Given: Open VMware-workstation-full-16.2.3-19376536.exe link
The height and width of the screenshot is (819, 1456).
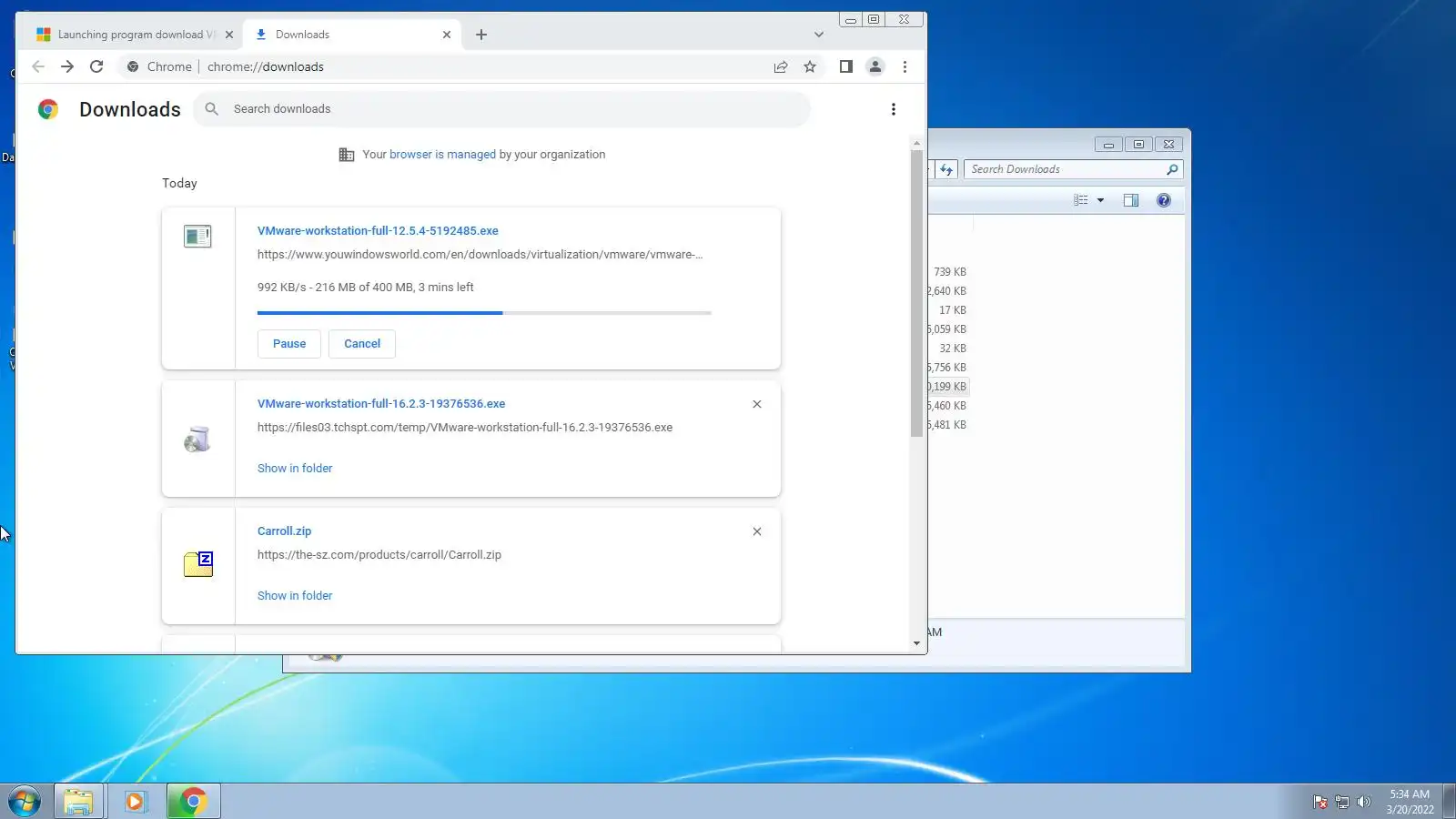Looking at the screenshot, I should click(381, 404).
